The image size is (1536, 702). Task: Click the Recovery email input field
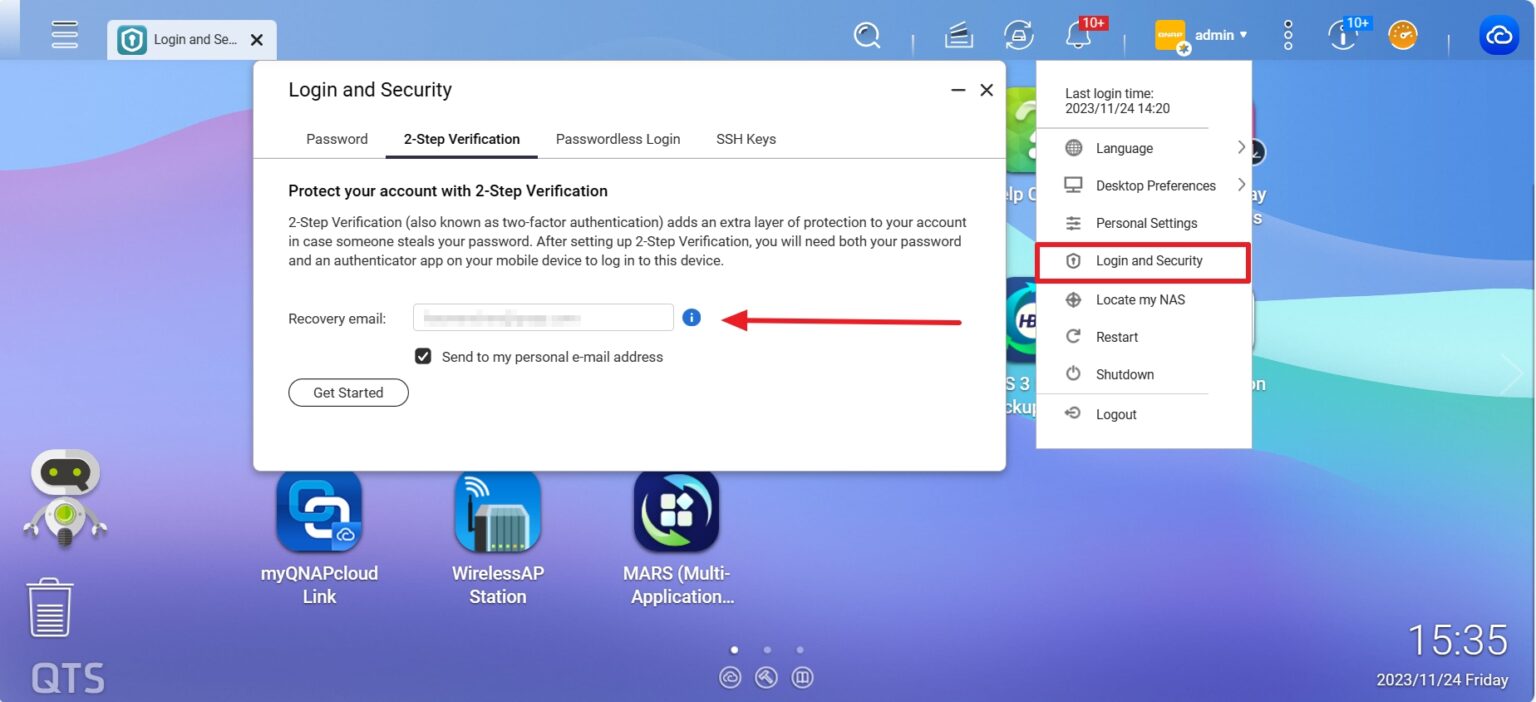point(543,318)
